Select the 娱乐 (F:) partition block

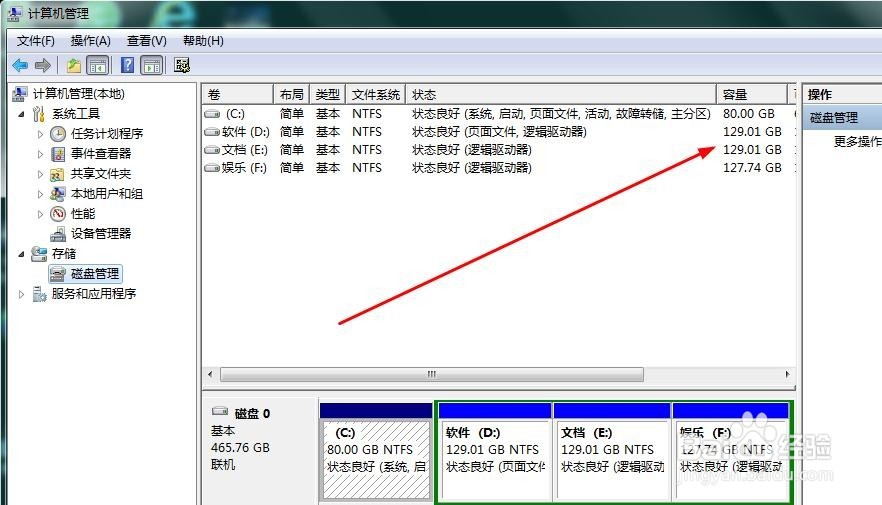click(731, 451)
